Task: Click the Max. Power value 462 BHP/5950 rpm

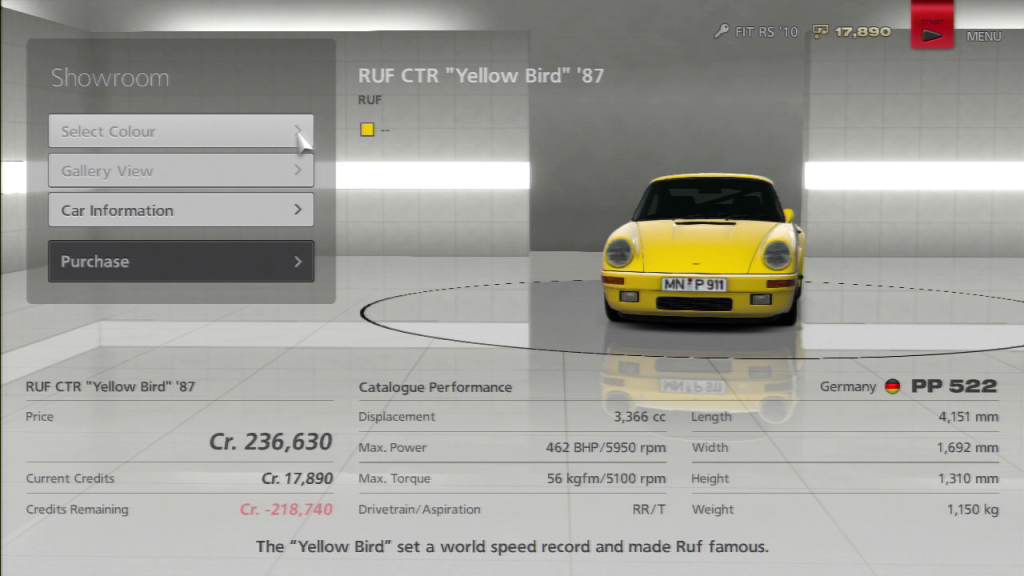Action: point(606,448)
